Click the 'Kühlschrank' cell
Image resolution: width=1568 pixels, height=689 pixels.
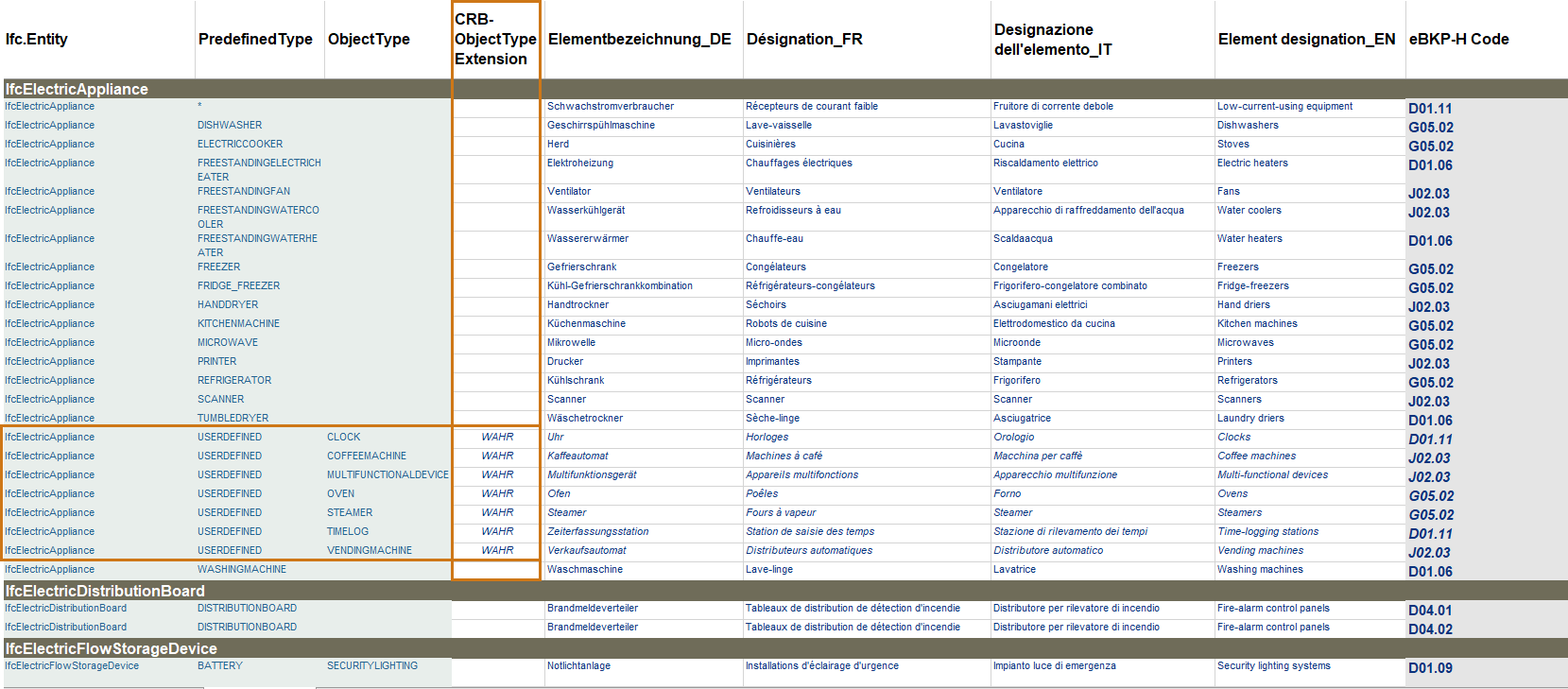tap(576, 380)
